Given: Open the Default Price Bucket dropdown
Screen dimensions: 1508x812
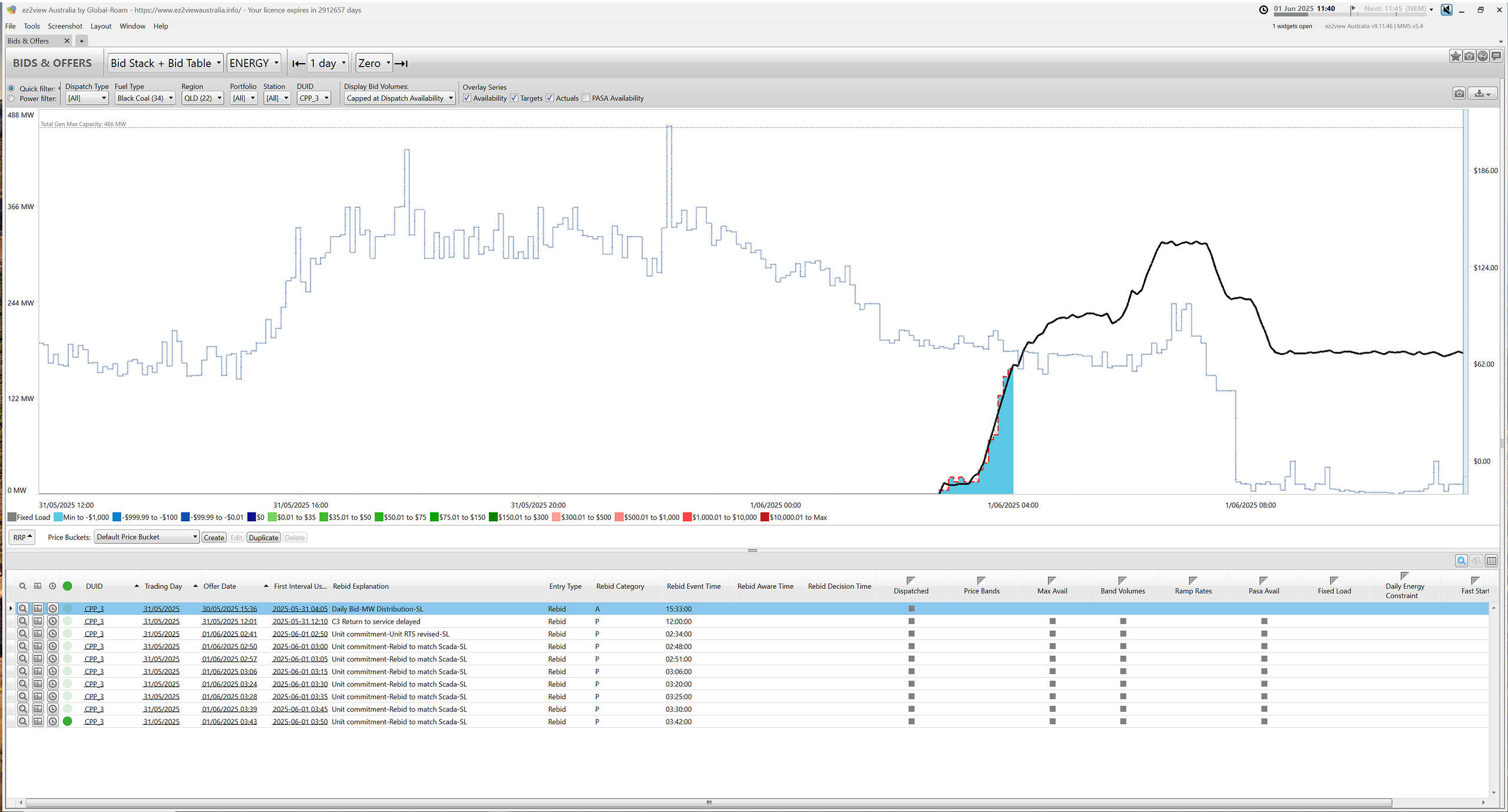Looking at the screenshot, I should [147, 538].
